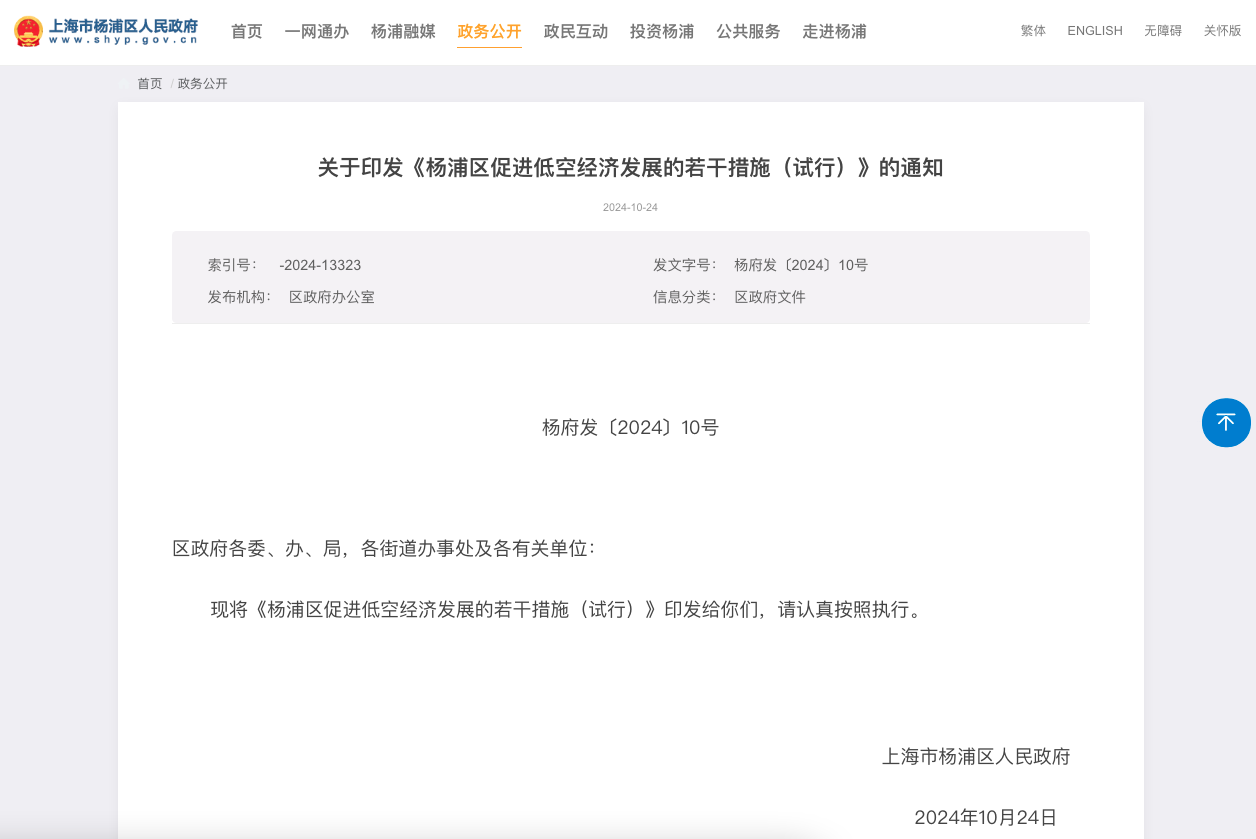Viewport: 1256px width, 839px height.
Task: Click the Yangpu government emblem logo
Action: 28,31
